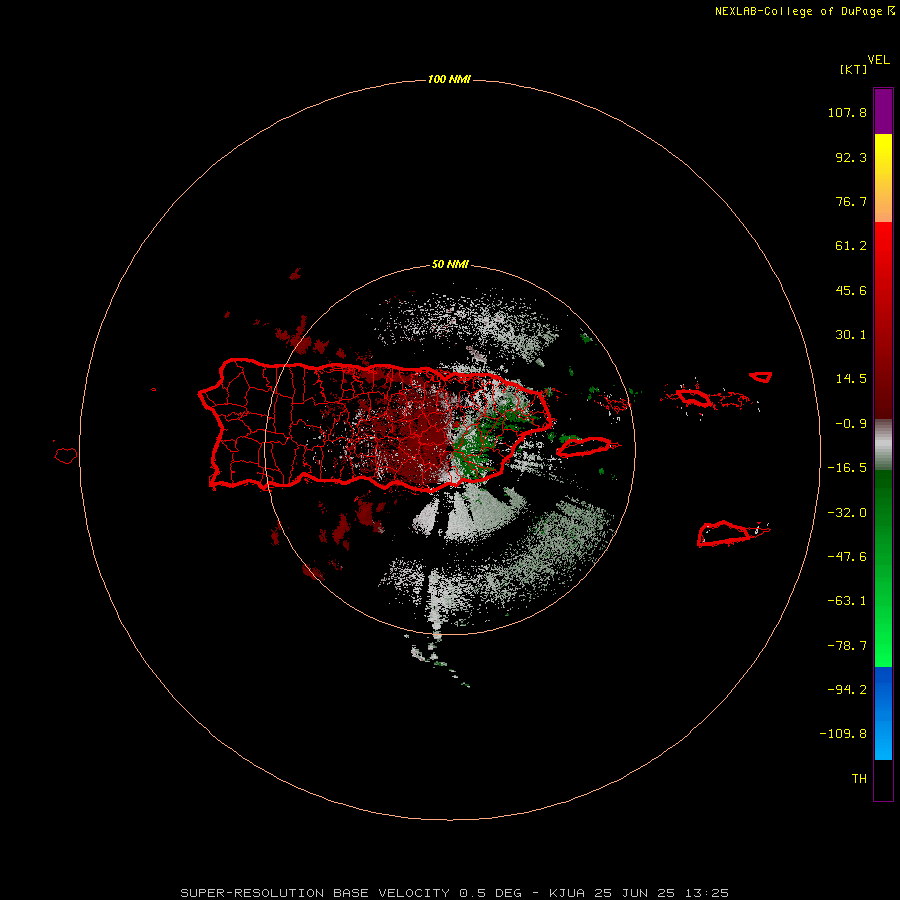900x900 pixels.
Task: Click the Mona Island outline at far west
Action: 66,456
